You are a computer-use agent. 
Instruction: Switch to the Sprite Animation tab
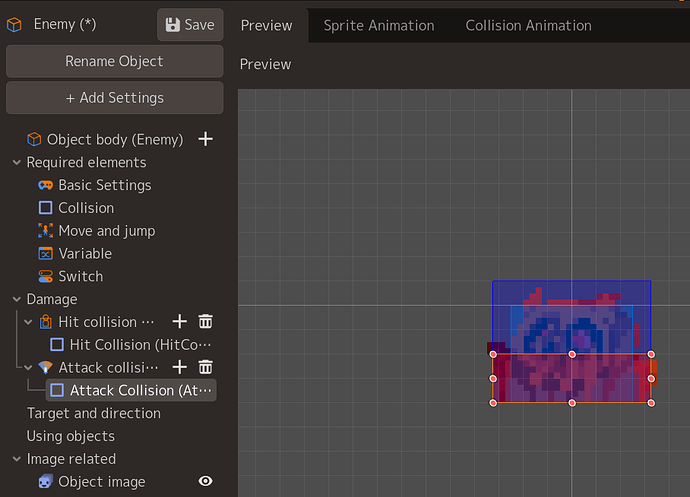click(379, 26)
